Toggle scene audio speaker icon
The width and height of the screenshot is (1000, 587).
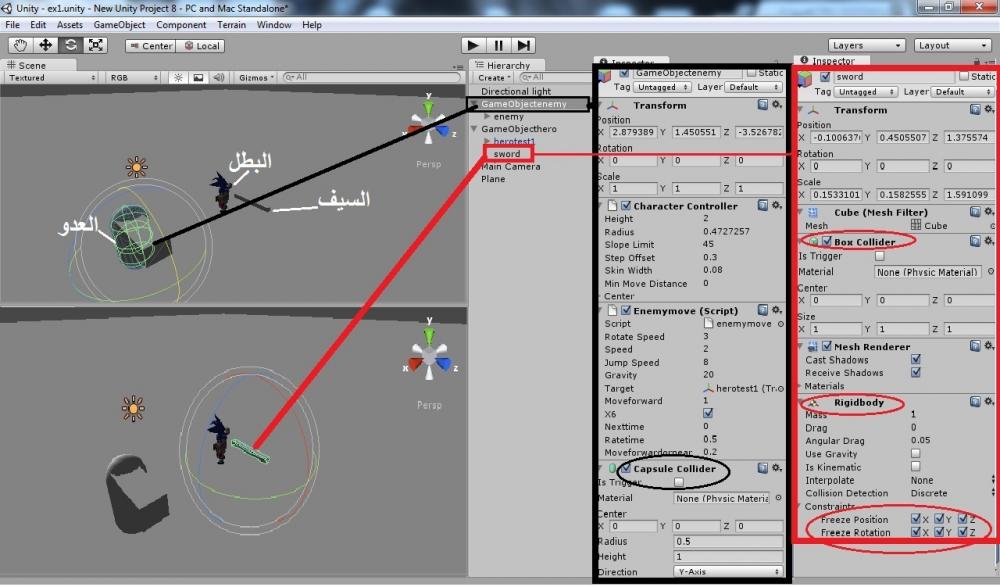point(218,78)
